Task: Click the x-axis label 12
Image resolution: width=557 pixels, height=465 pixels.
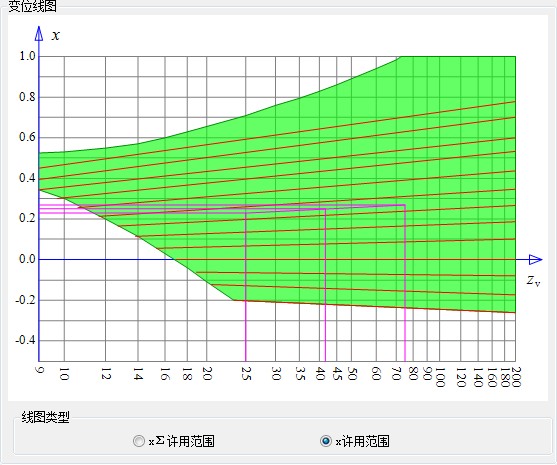Action: [106, 373]
